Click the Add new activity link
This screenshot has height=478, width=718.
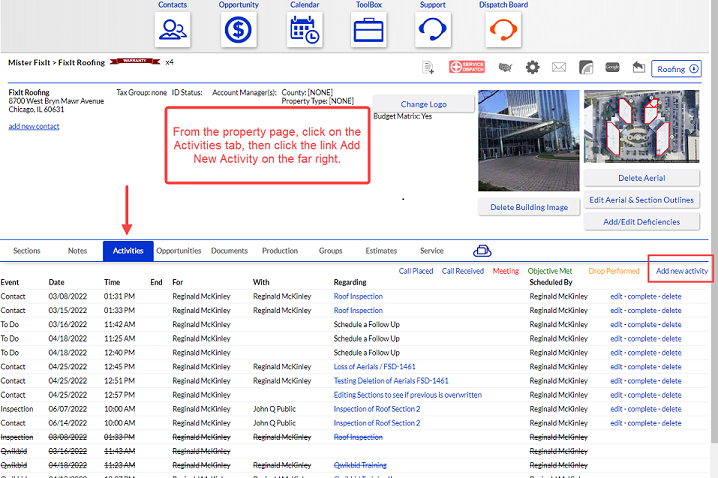pyautogui.click(x=681, y=271)
